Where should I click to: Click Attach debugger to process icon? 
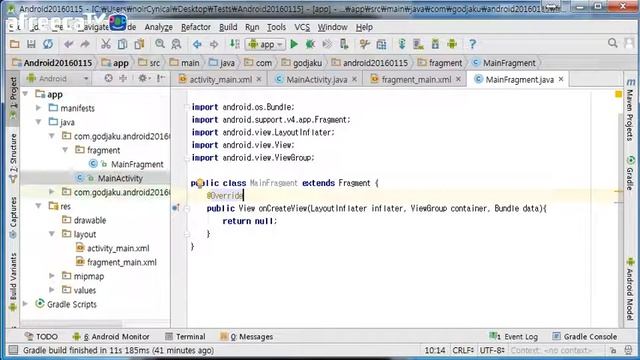(344, 44)
